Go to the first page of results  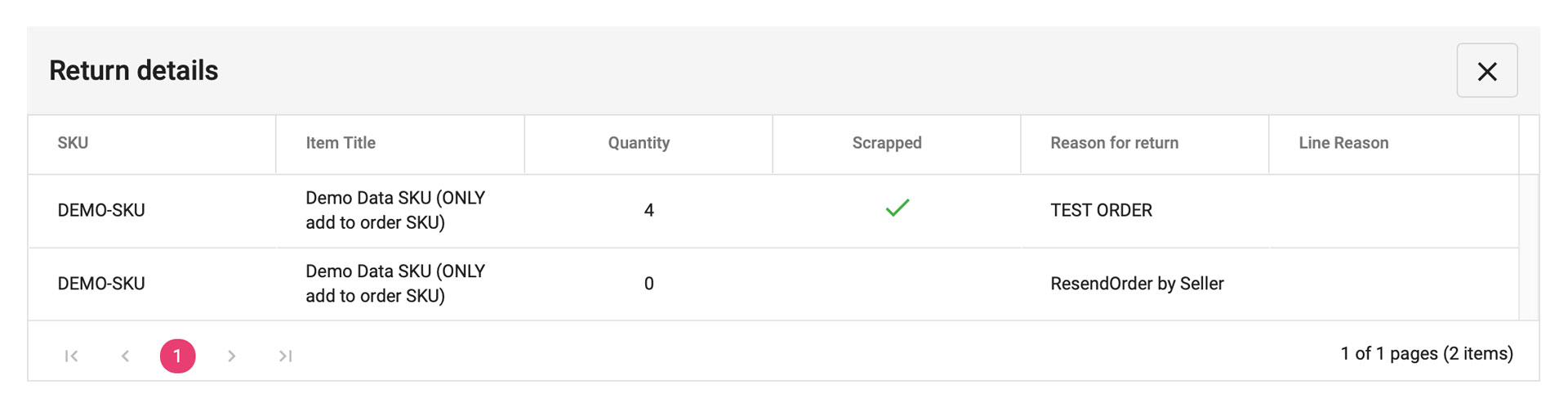pyautogui.click(x=72, y=356)
